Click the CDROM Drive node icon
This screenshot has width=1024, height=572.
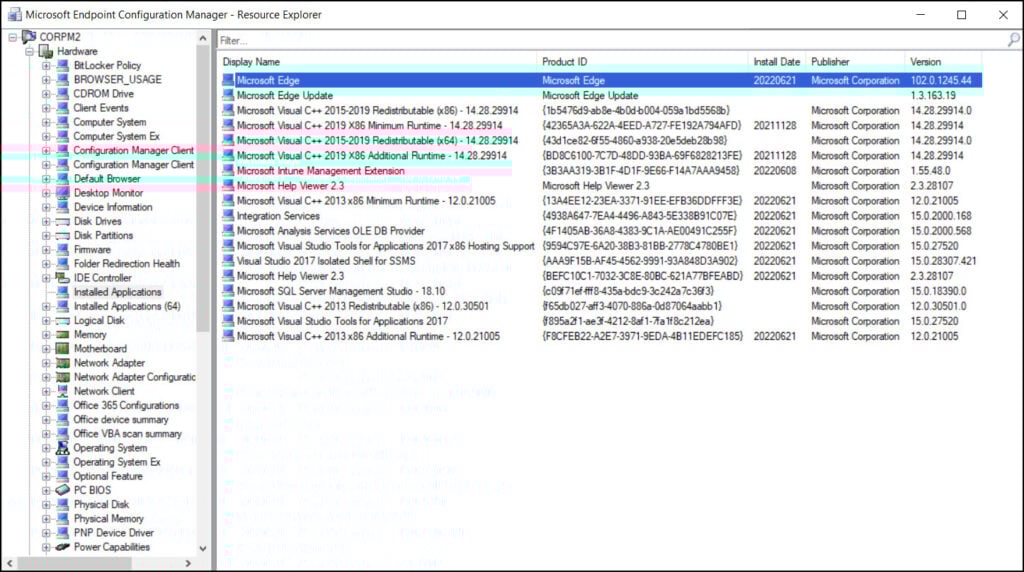[x=63, y=93]
